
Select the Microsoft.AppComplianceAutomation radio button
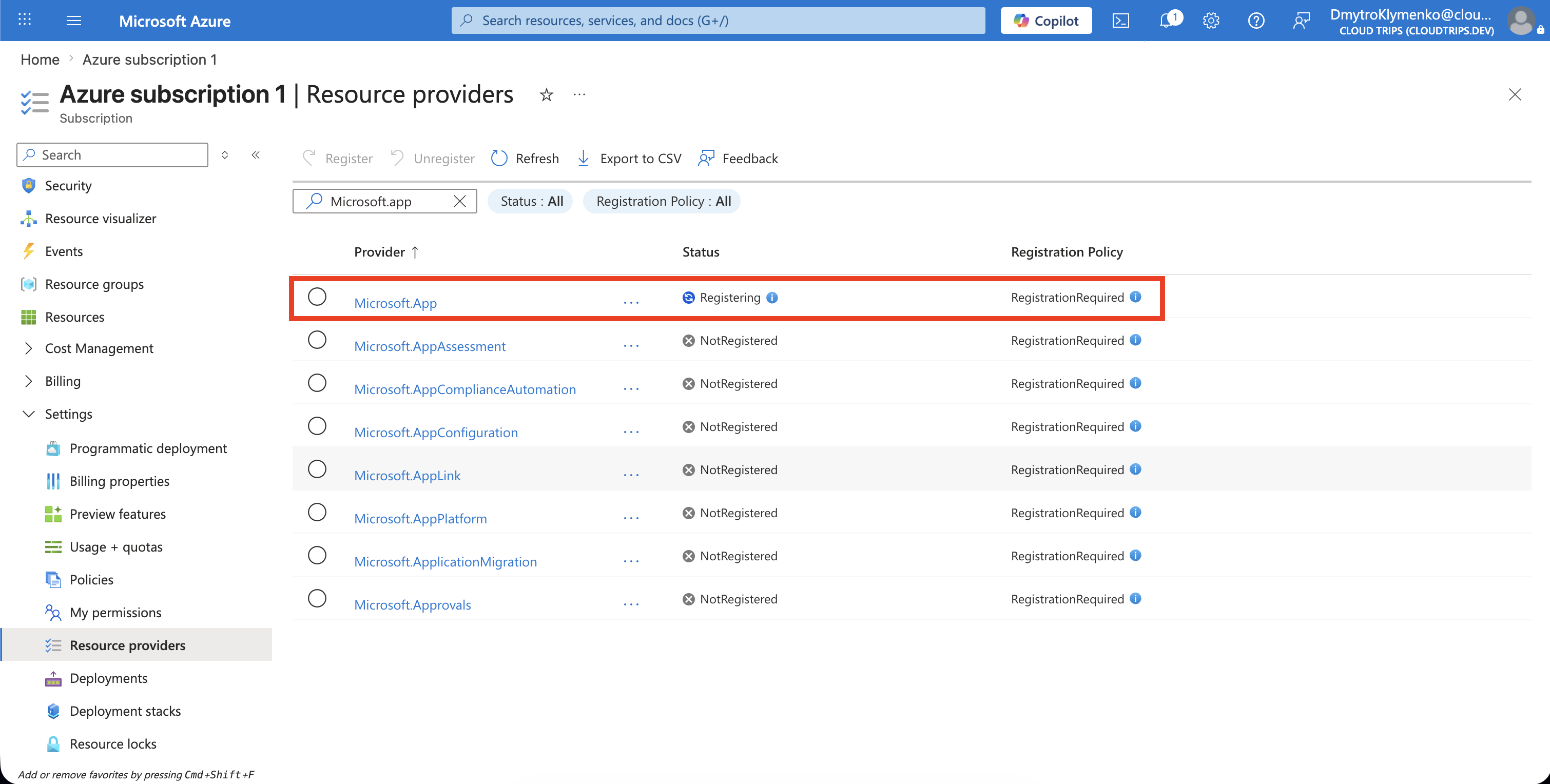coord(317,383)
